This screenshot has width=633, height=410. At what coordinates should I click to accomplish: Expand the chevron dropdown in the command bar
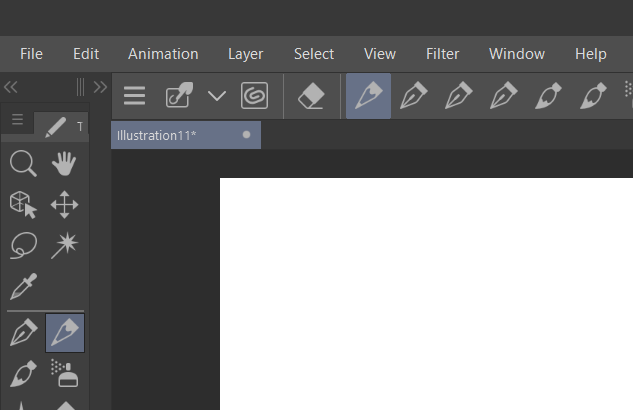[217, 96]
